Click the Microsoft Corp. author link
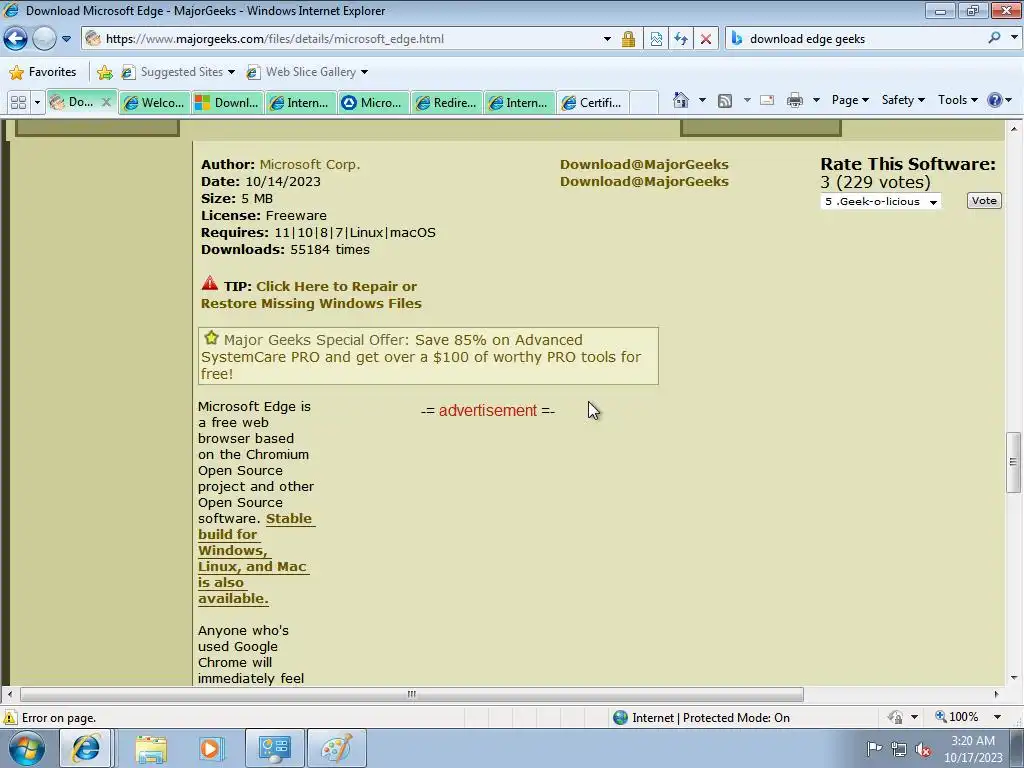 point(310,165)
